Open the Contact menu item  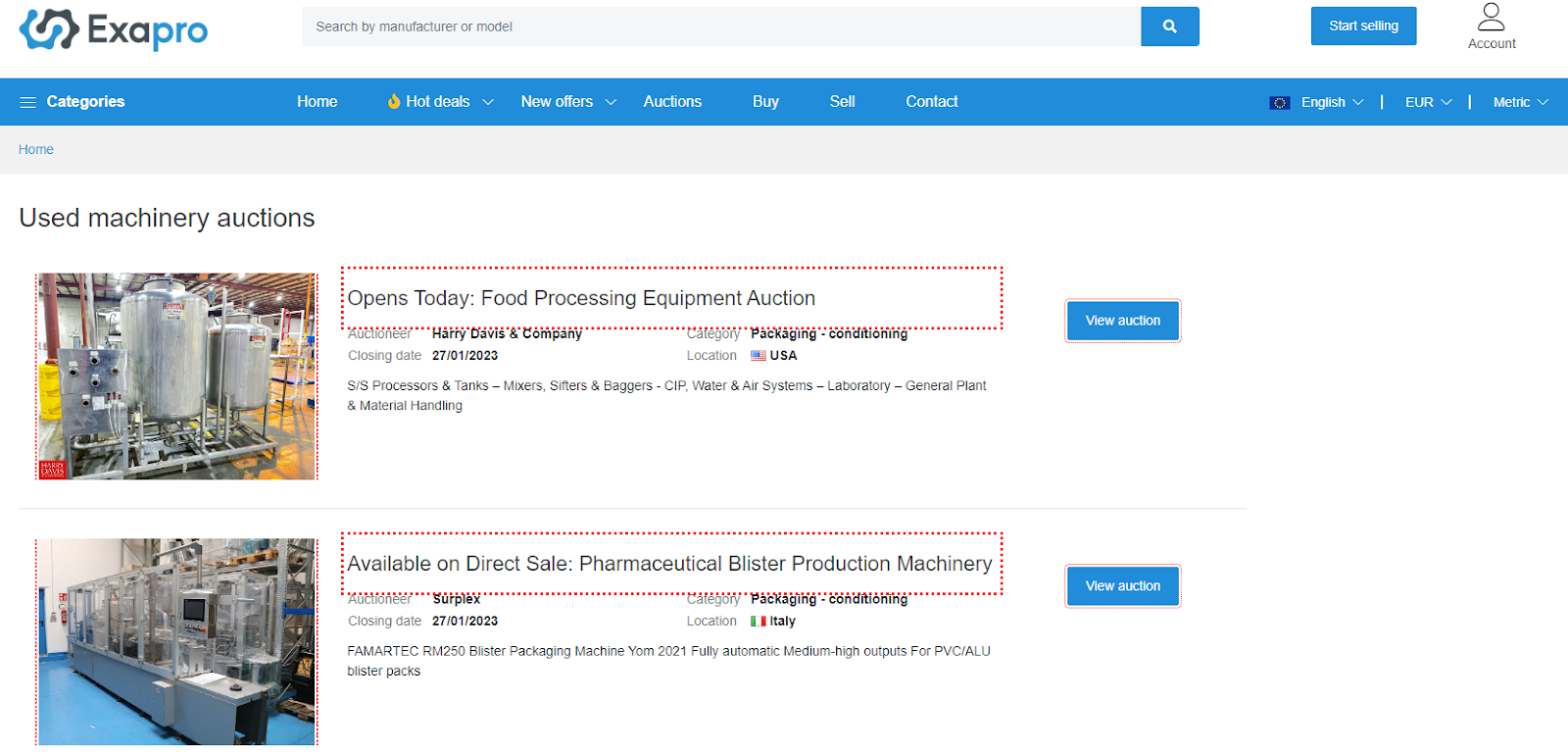932,102
